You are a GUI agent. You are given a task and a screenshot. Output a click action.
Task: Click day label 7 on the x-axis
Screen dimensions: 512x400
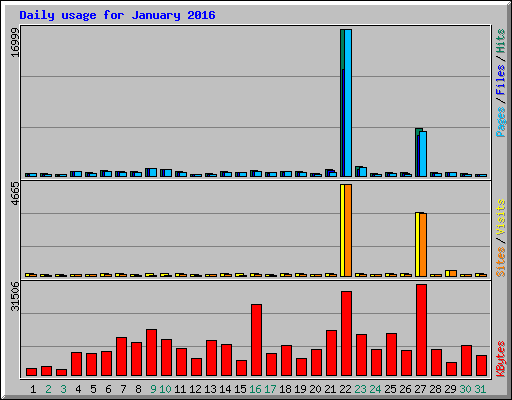tap(123, 389)
